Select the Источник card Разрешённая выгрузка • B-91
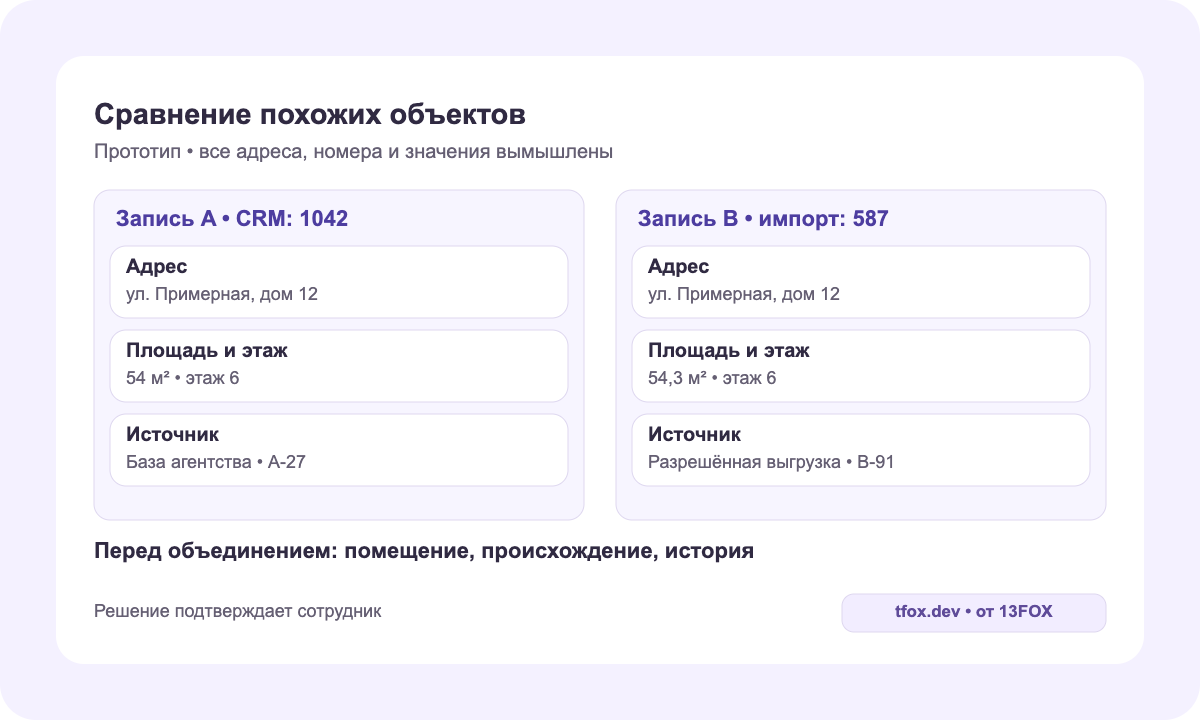1200x720 pixels. point(861,450)
